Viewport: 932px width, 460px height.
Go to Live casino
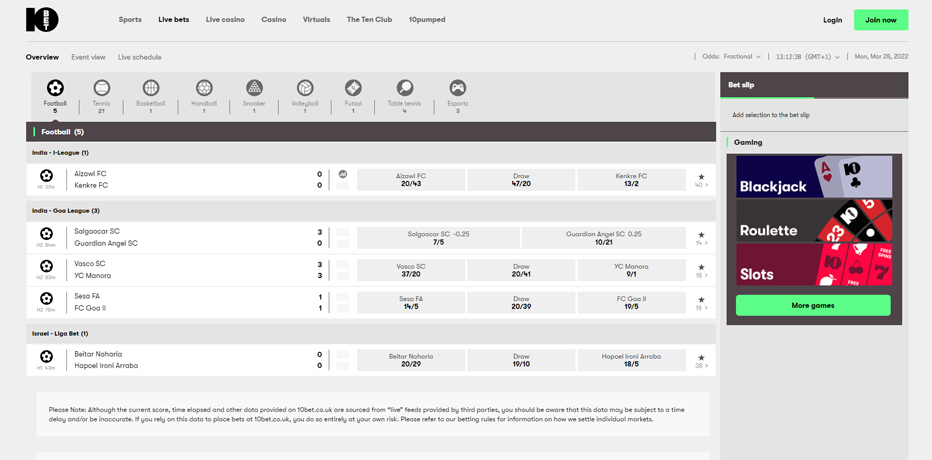point(225,20)
